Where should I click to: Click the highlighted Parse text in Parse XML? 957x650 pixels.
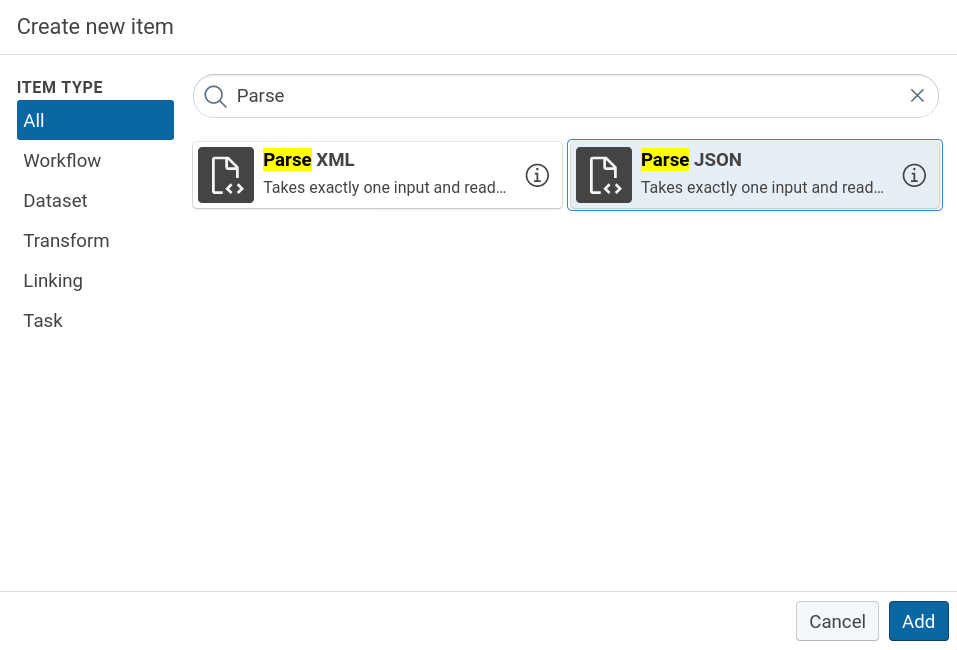pos(287,159)
